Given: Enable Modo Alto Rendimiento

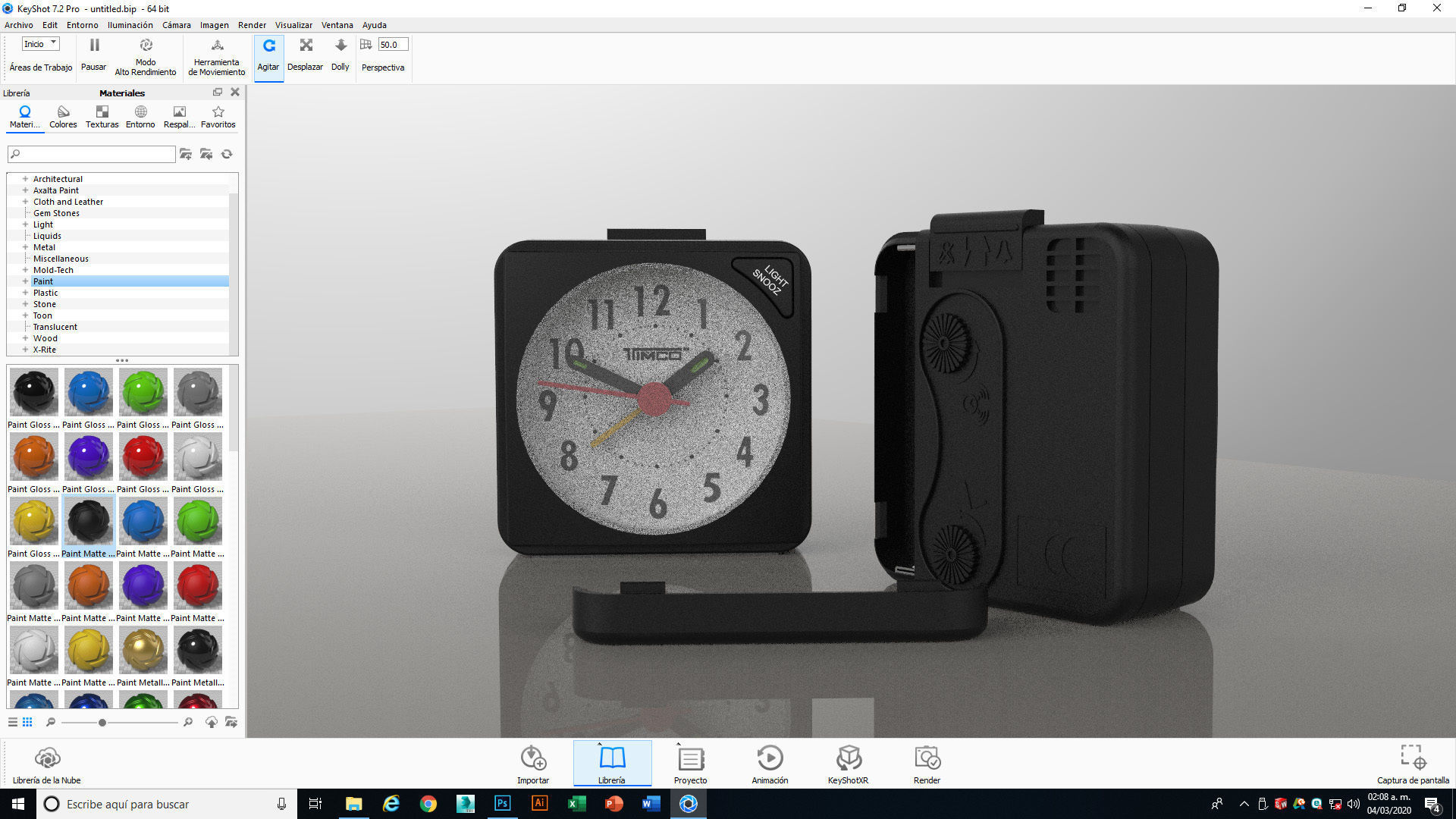Looking at the screenshot, I should [146, 57].
